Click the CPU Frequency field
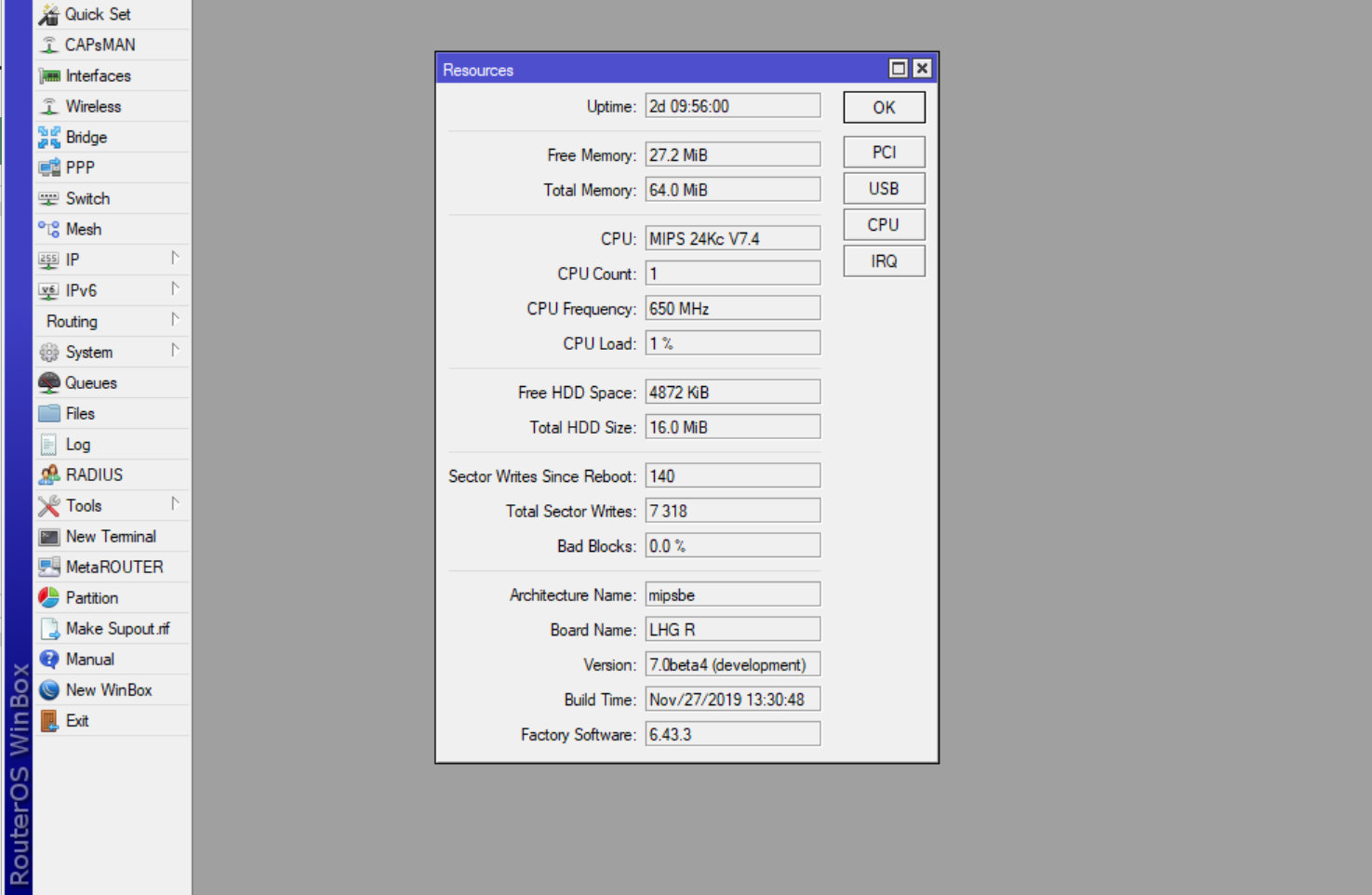 coord(733,308)
